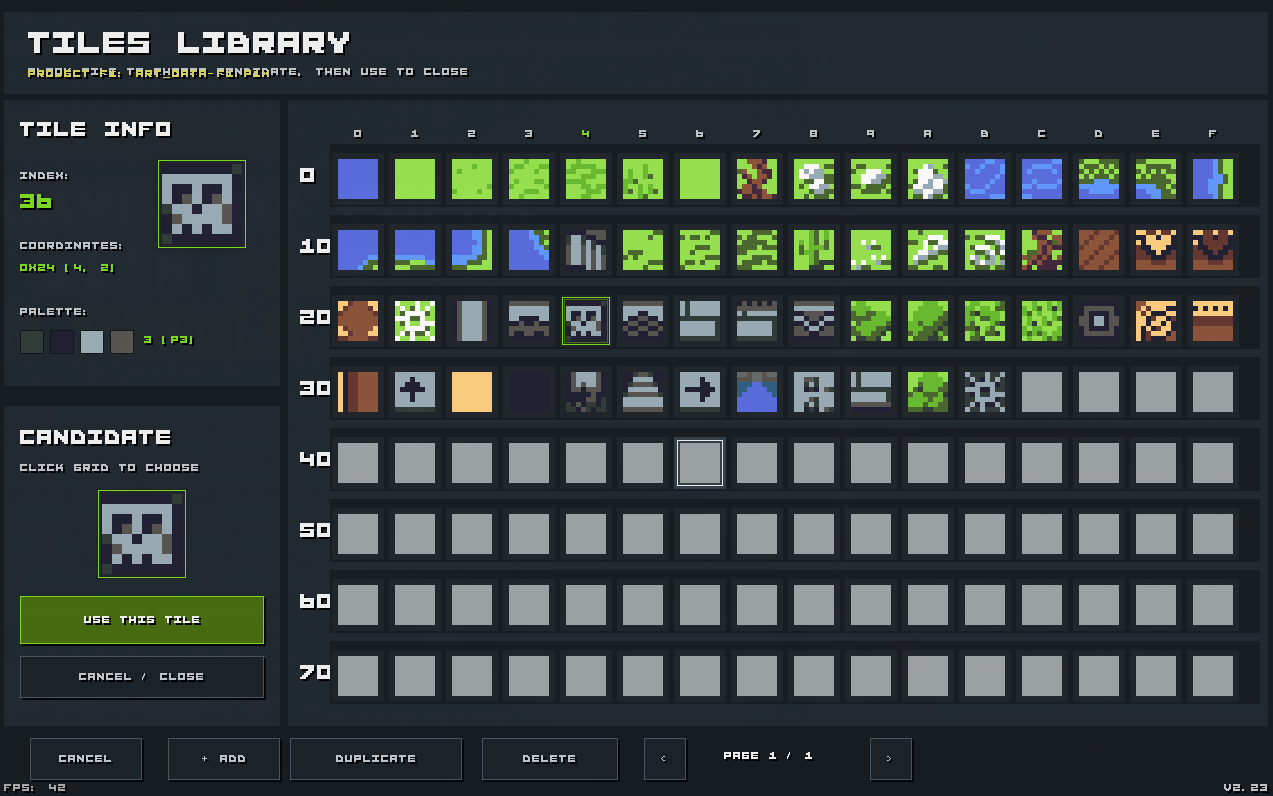Select the dark navy palette swatch
1273x796 pixels.
pyautogui.click(x=62, y=342)
